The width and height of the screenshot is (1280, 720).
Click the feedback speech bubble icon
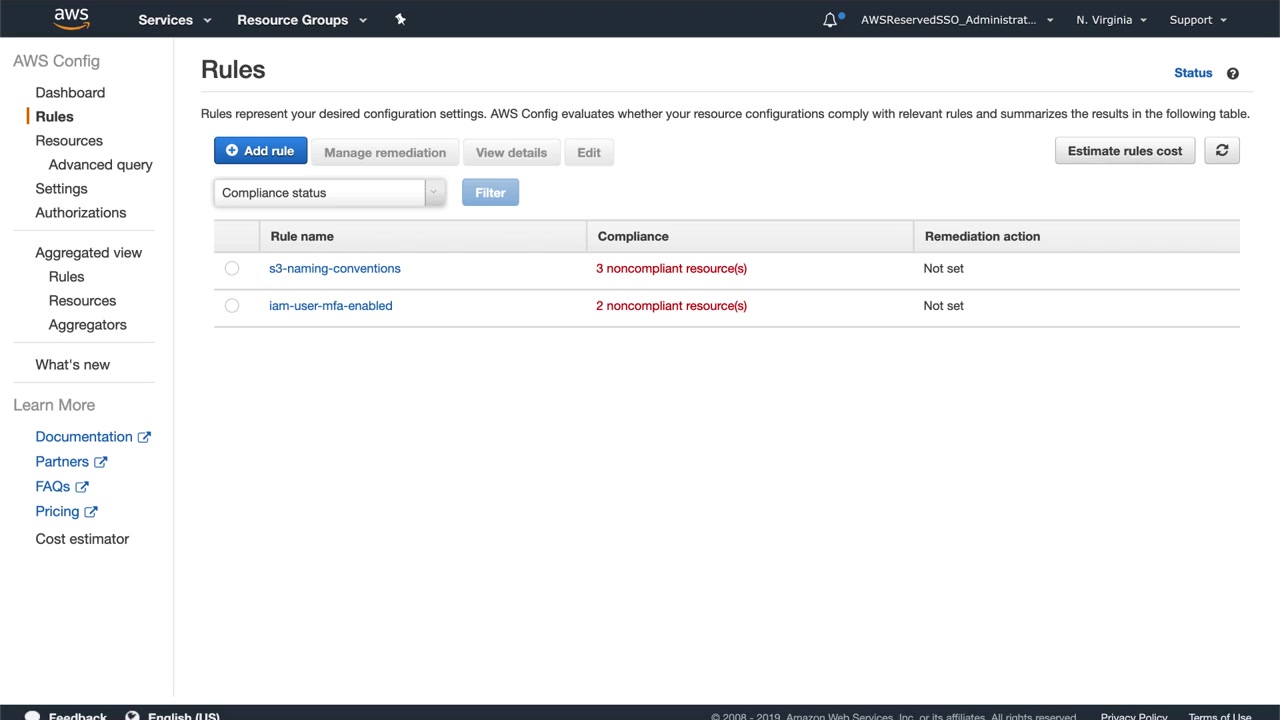click(32, 715)
